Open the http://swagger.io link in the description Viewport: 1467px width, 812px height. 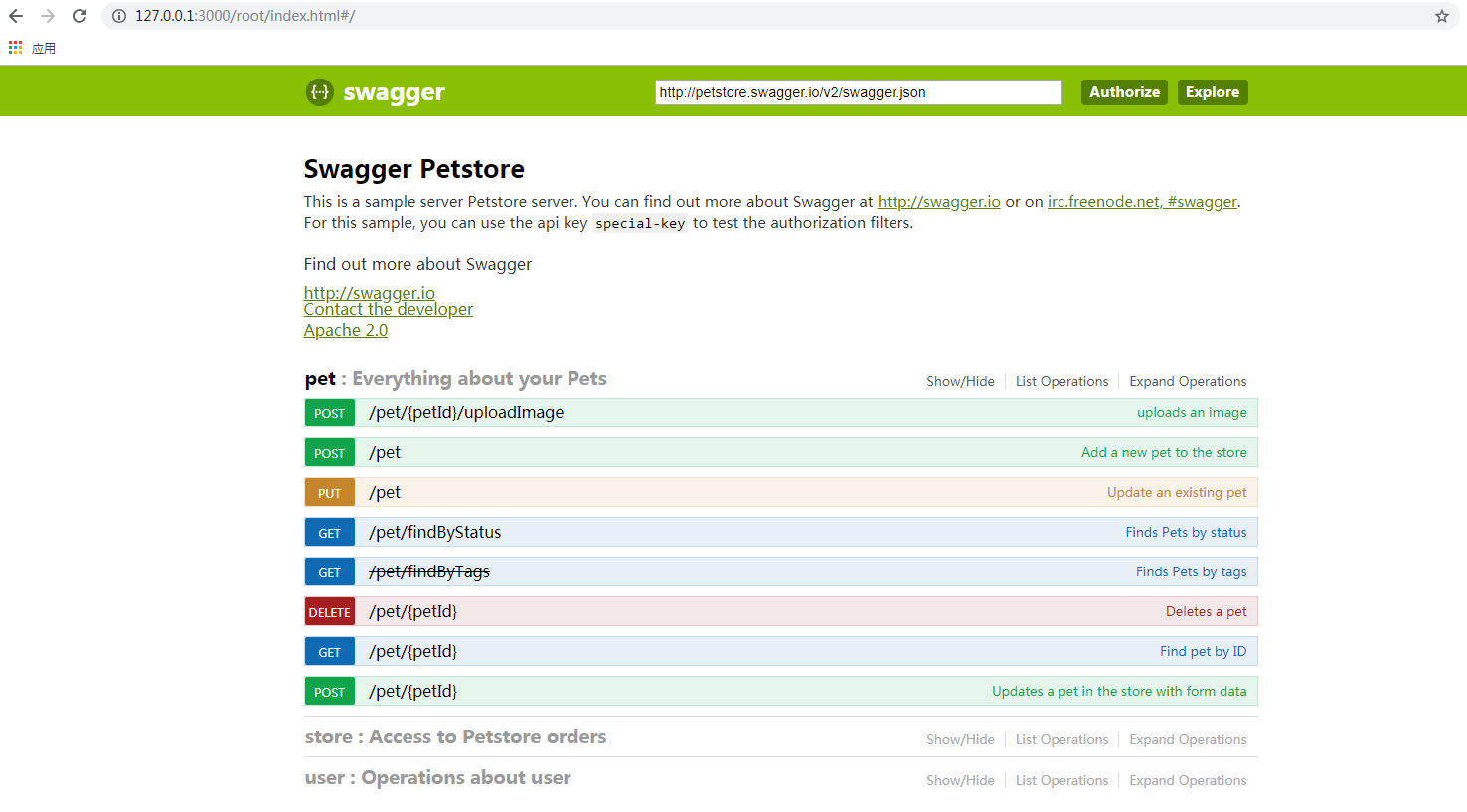coord(938,202)
